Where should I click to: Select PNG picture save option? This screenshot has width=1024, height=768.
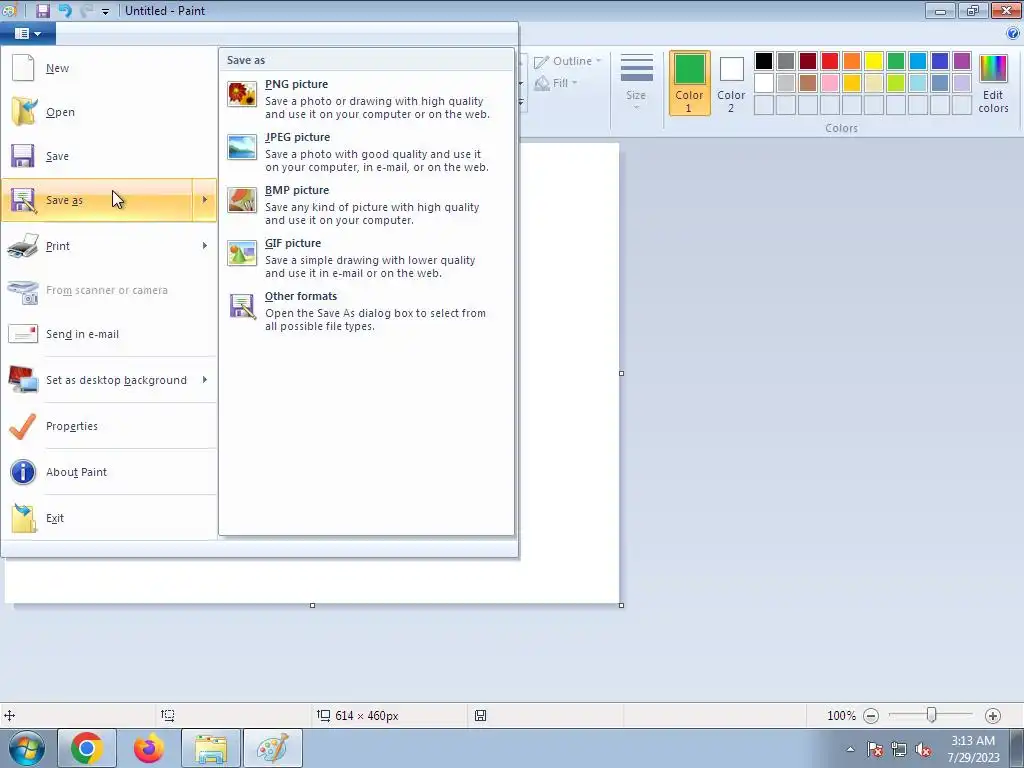366,99
